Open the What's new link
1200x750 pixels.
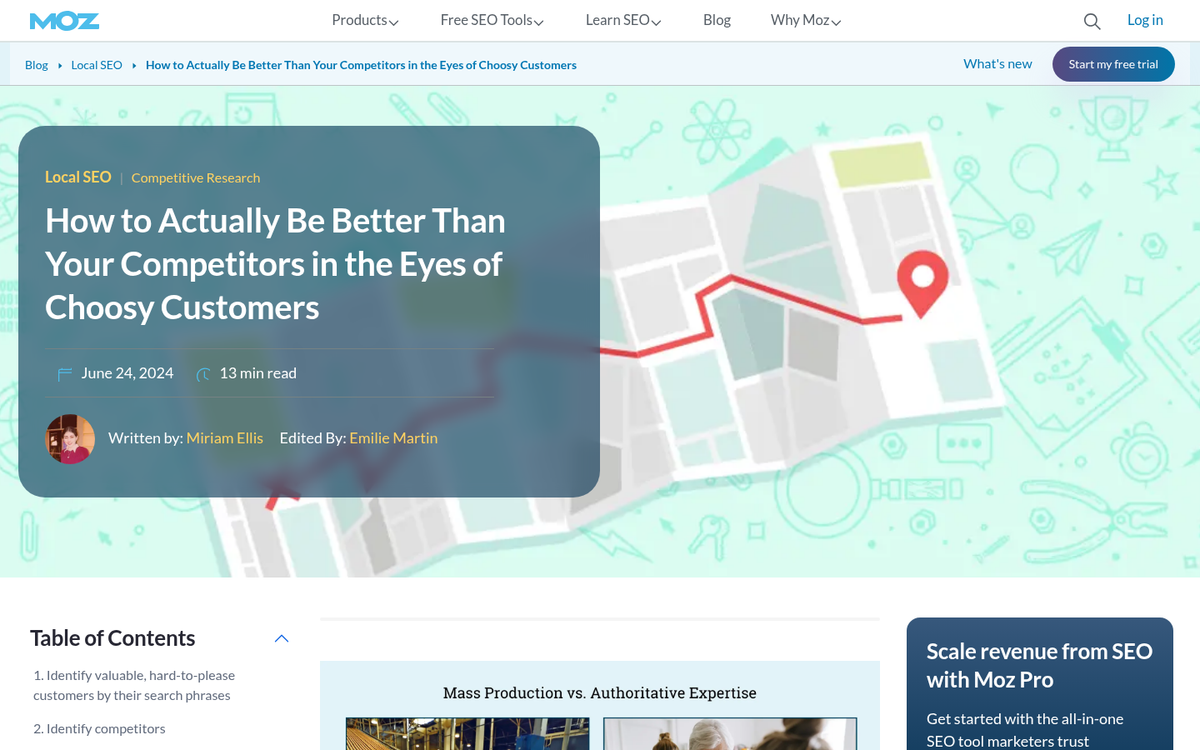[997, 63]
